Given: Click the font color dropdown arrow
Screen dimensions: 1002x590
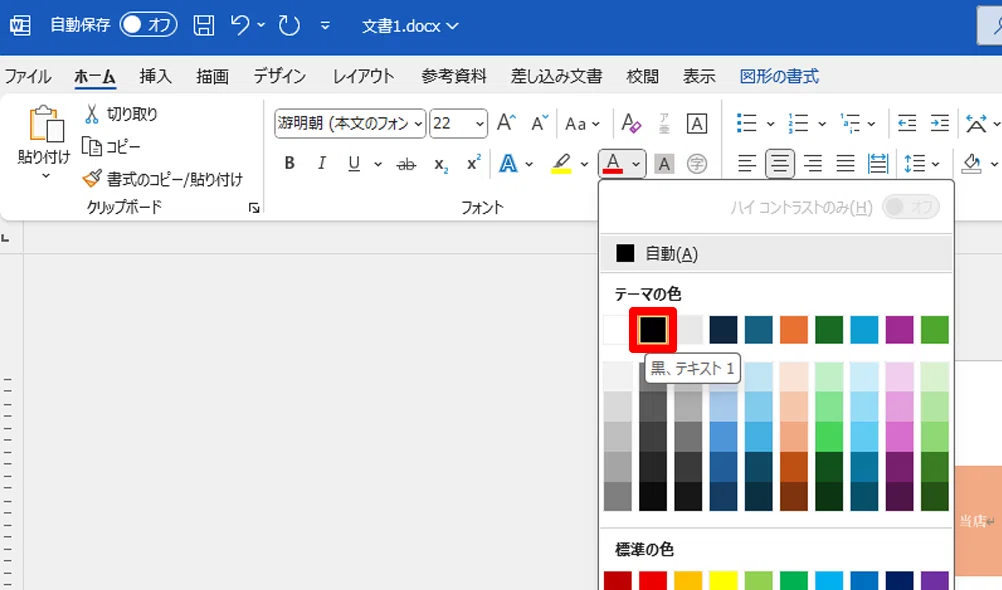Looking at the screenshot, I should point(636,164).
